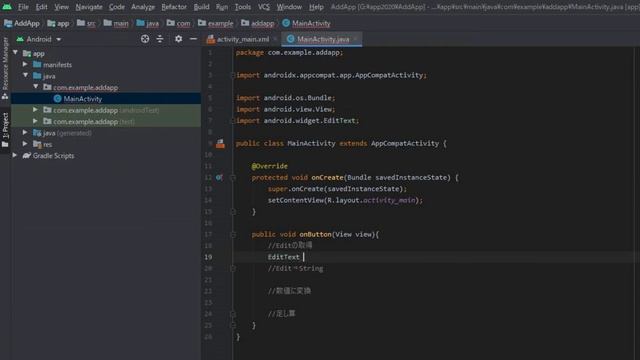Viewport: 640px width, 360px height.
Task: Click setContentView line in code
Action: 345,200
